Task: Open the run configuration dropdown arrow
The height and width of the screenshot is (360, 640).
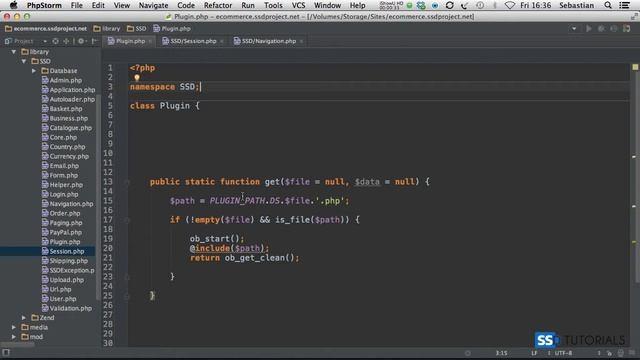Action: tap(574, 29)
